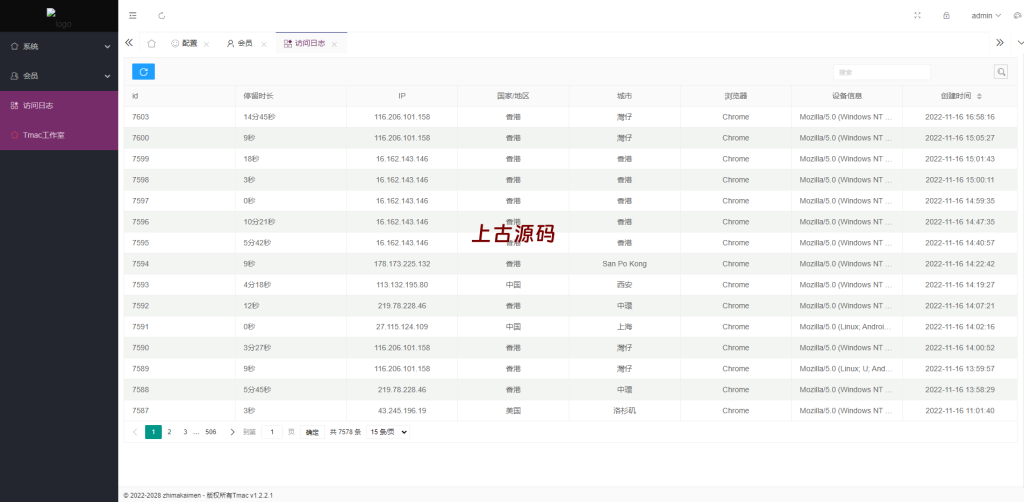Click the 国家/地区 column header
The width and height of the screenshot is (1024, 502).
click(x=513, y=96)
